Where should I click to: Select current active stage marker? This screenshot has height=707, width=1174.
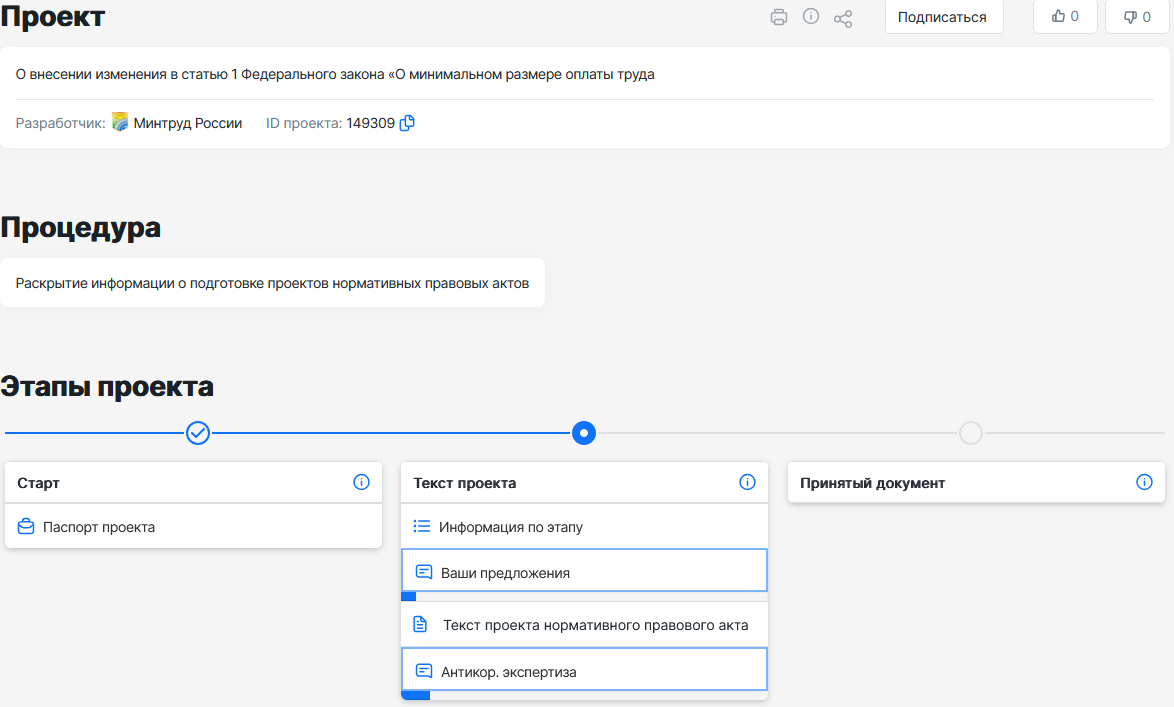click(x=584, y=433)
